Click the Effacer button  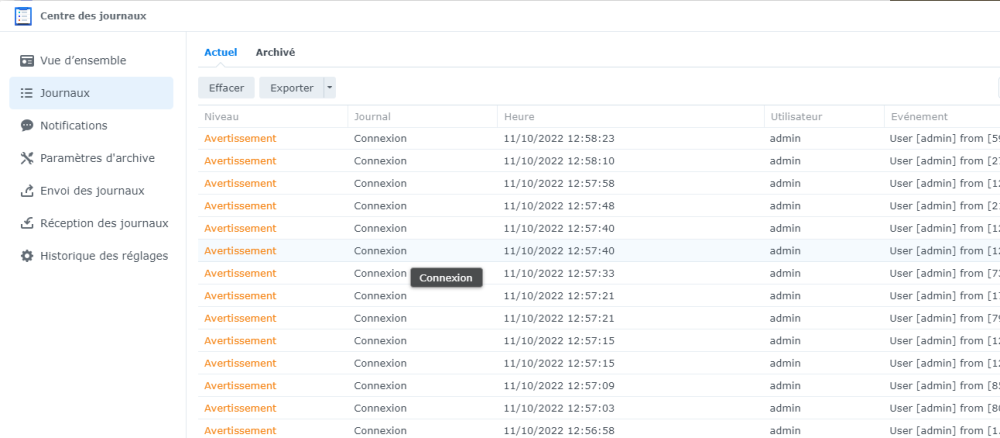click(x=227, y=88)
